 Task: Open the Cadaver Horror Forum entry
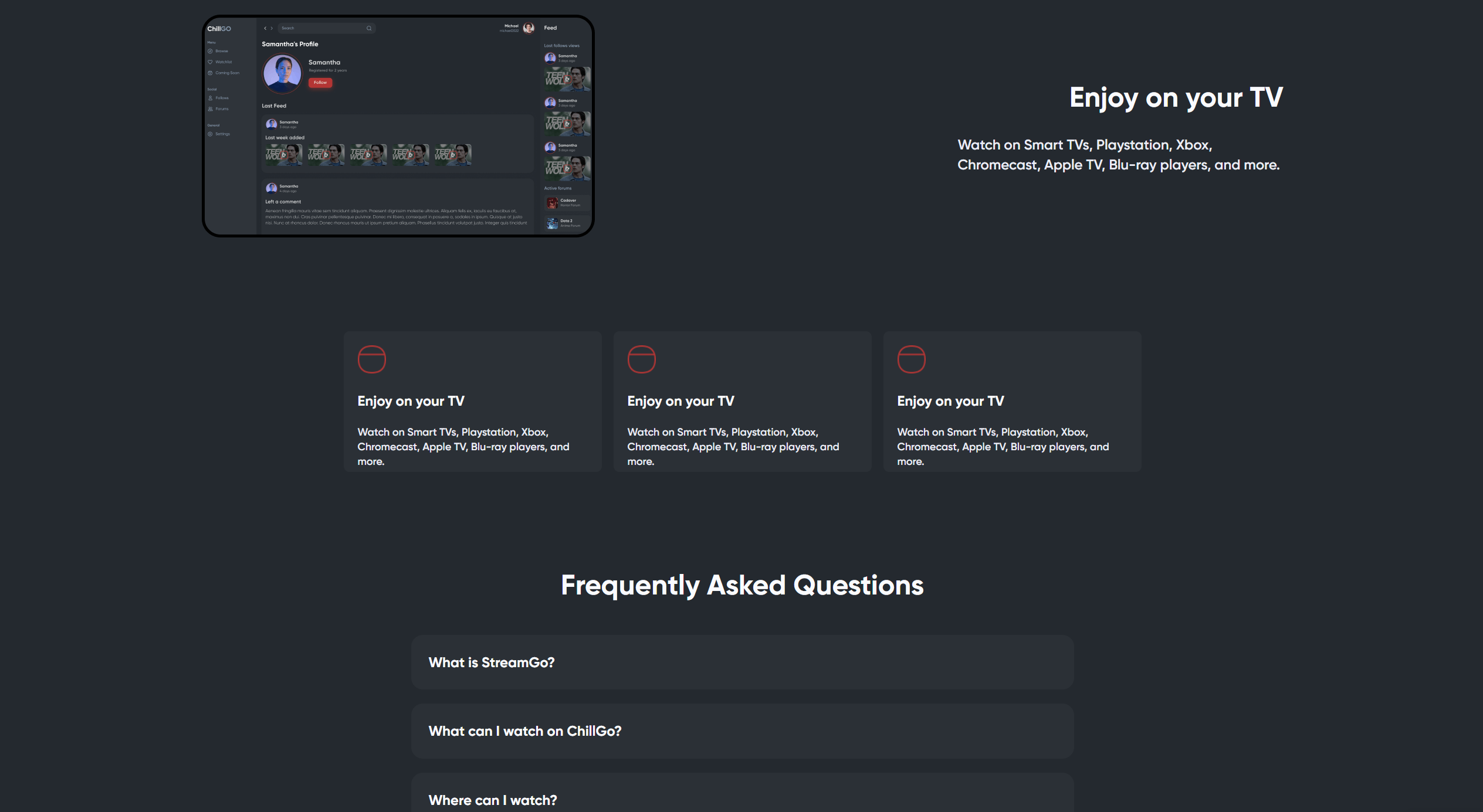pyautogui.click(x=567, y=203)
